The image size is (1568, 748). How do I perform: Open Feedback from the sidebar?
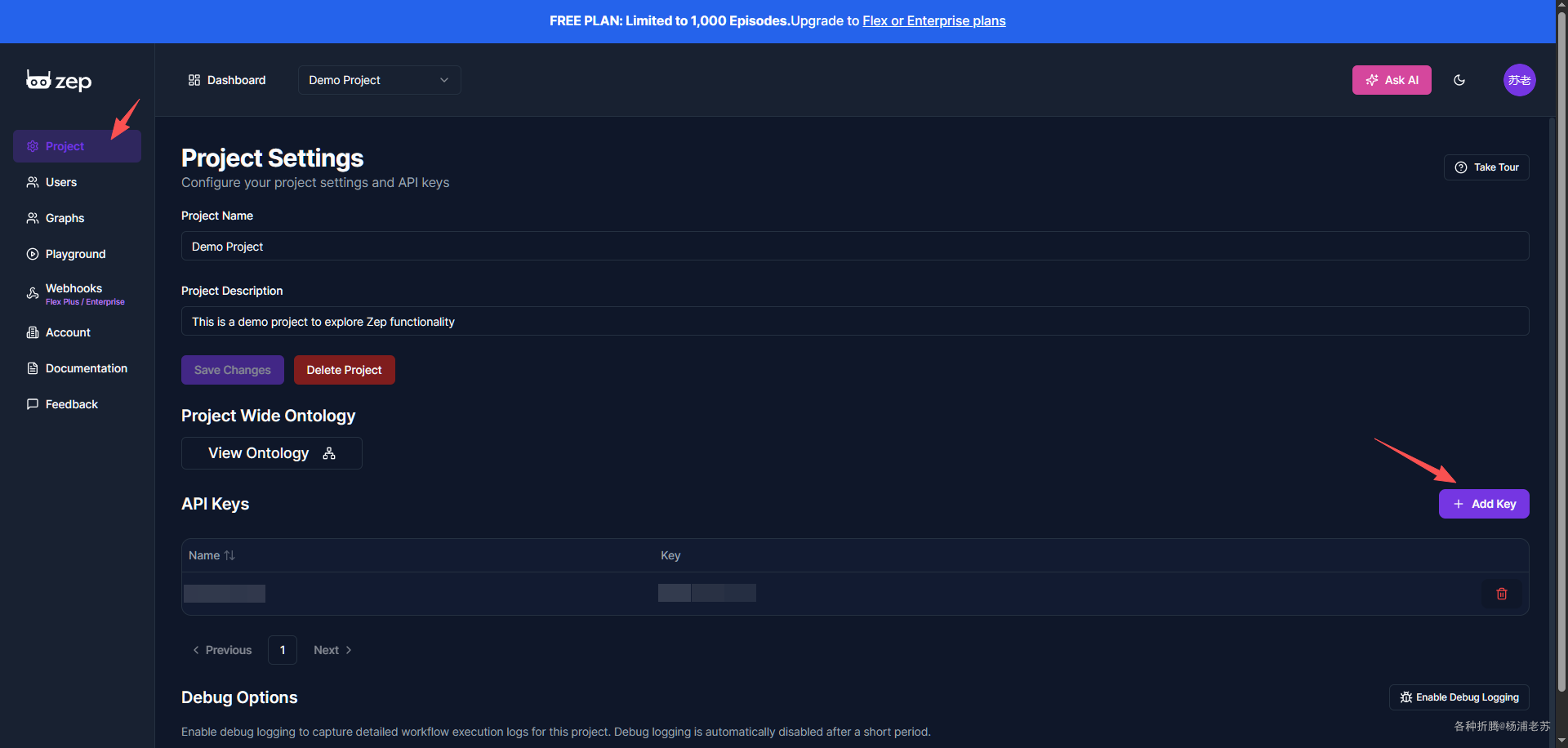click(77, 404)
